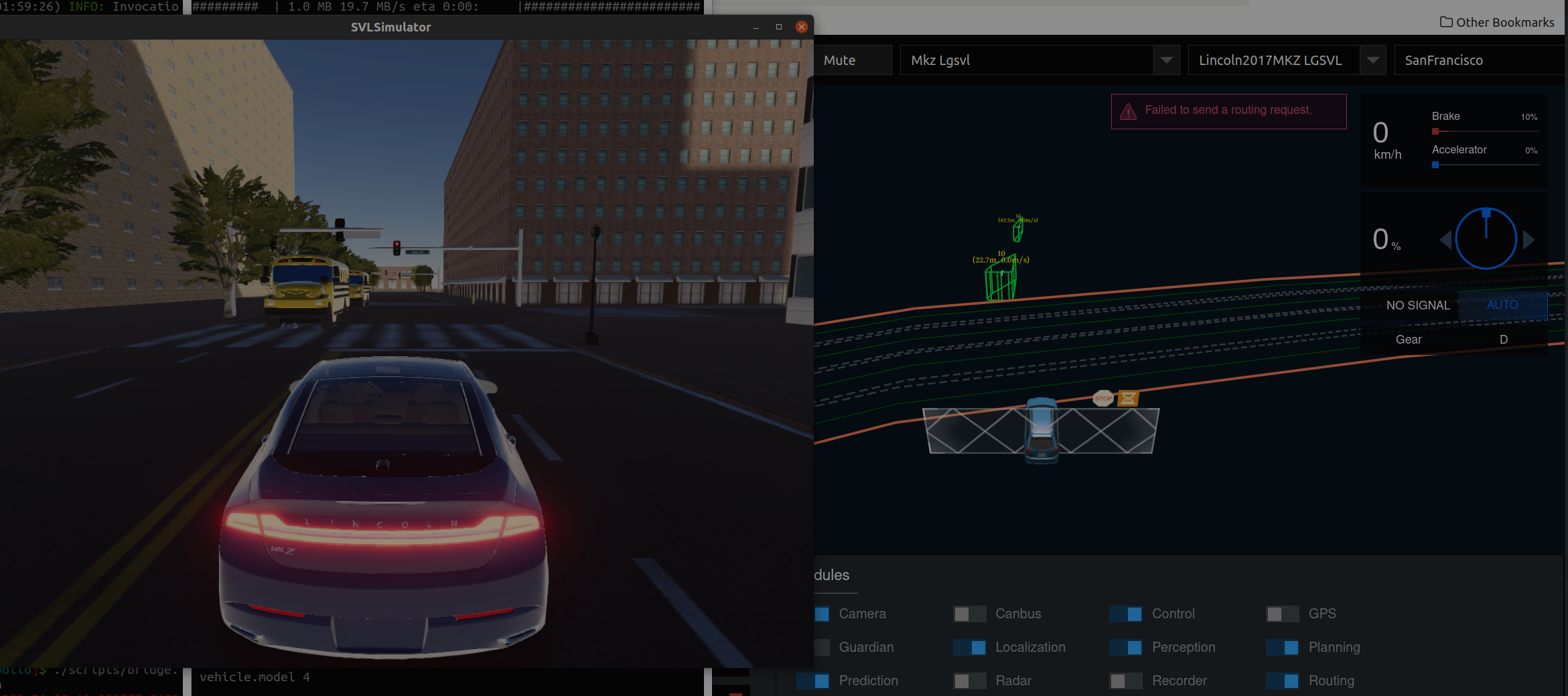Maximize the SVLSimulator window
This screenshot has width=1568, height=696.
coord(778,27)
